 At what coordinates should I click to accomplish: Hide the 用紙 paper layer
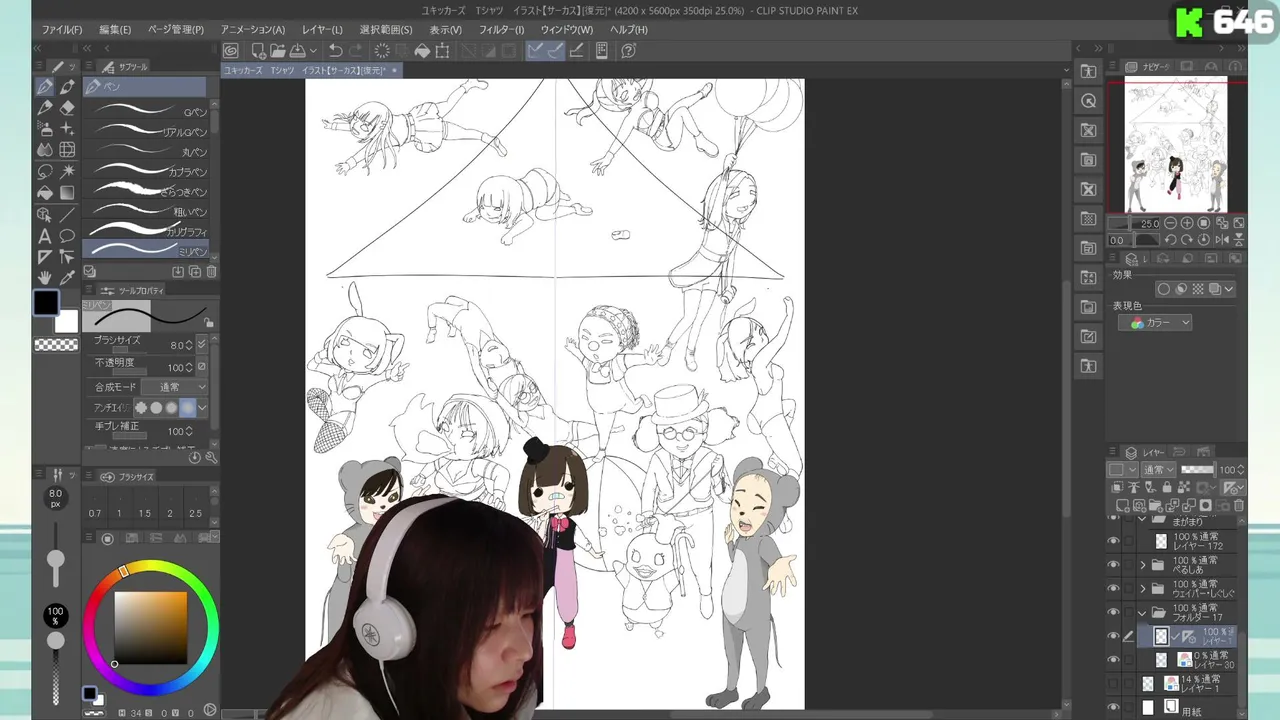click(1113, 707)
